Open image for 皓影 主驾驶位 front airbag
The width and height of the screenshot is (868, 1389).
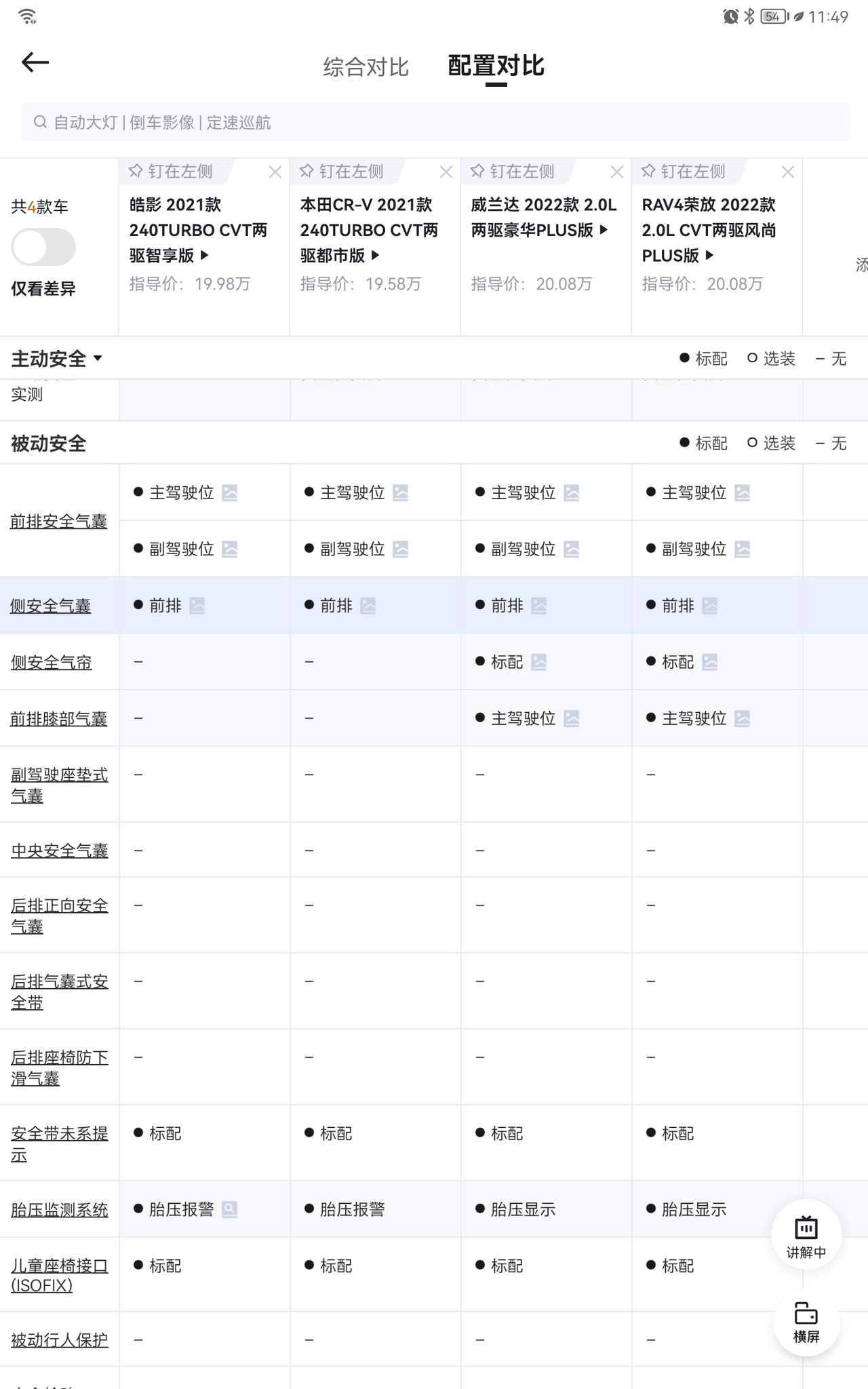coord(230,493)
